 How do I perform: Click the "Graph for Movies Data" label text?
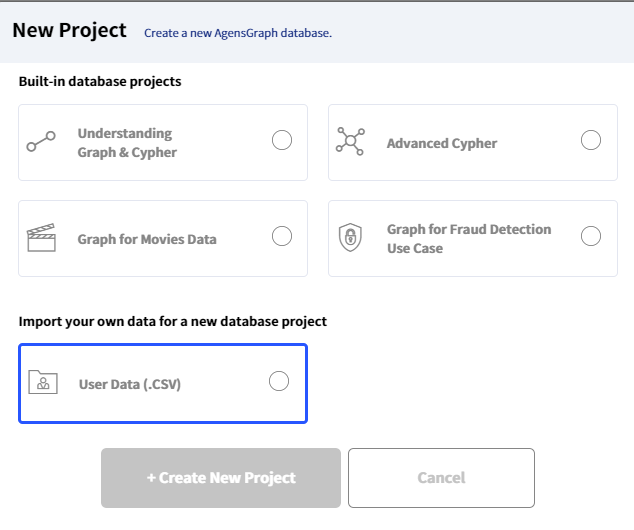pyautogui.click(x=147, y=239)
